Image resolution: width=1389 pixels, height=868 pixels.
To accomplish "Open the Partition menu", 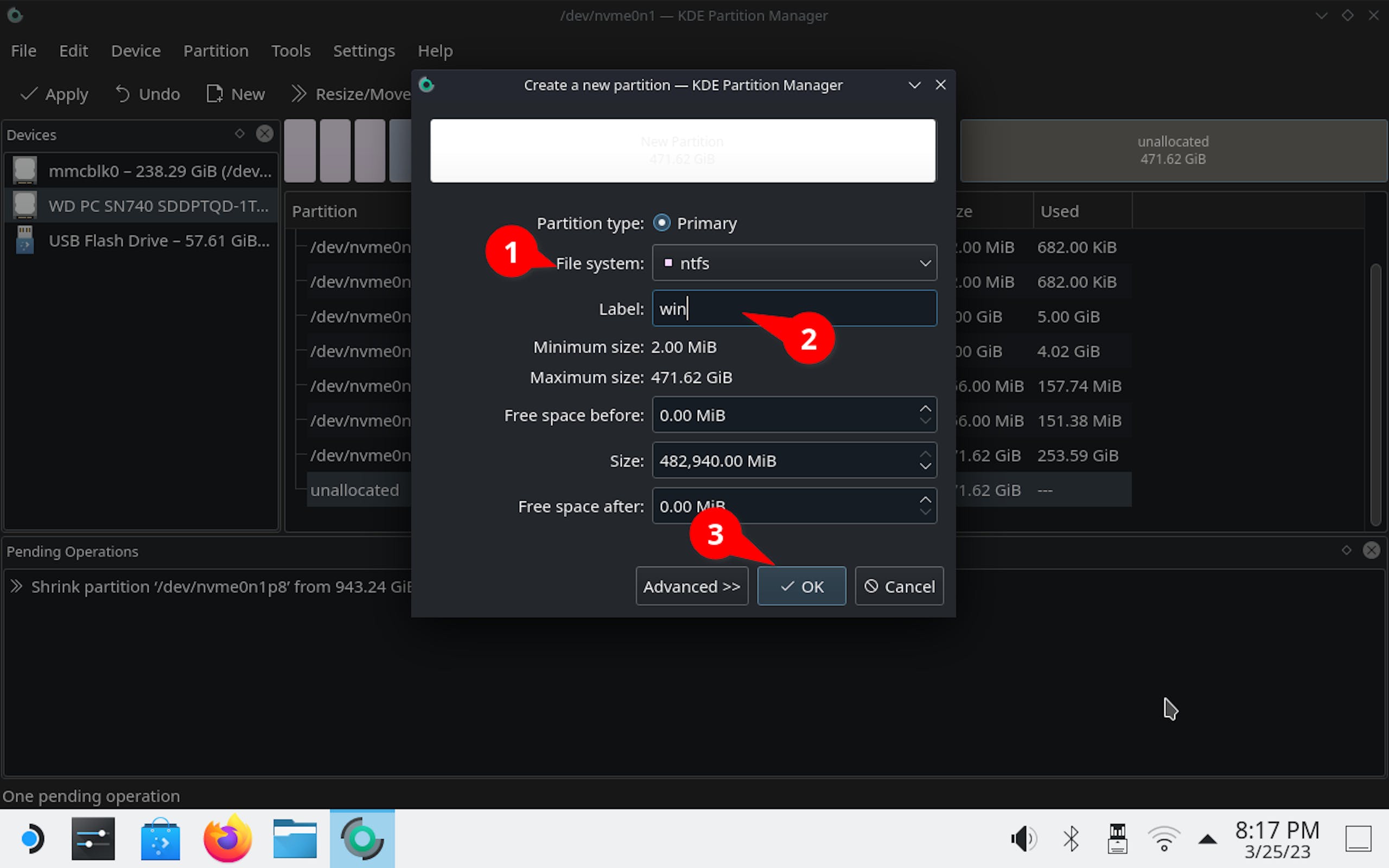I will (216, 50).
